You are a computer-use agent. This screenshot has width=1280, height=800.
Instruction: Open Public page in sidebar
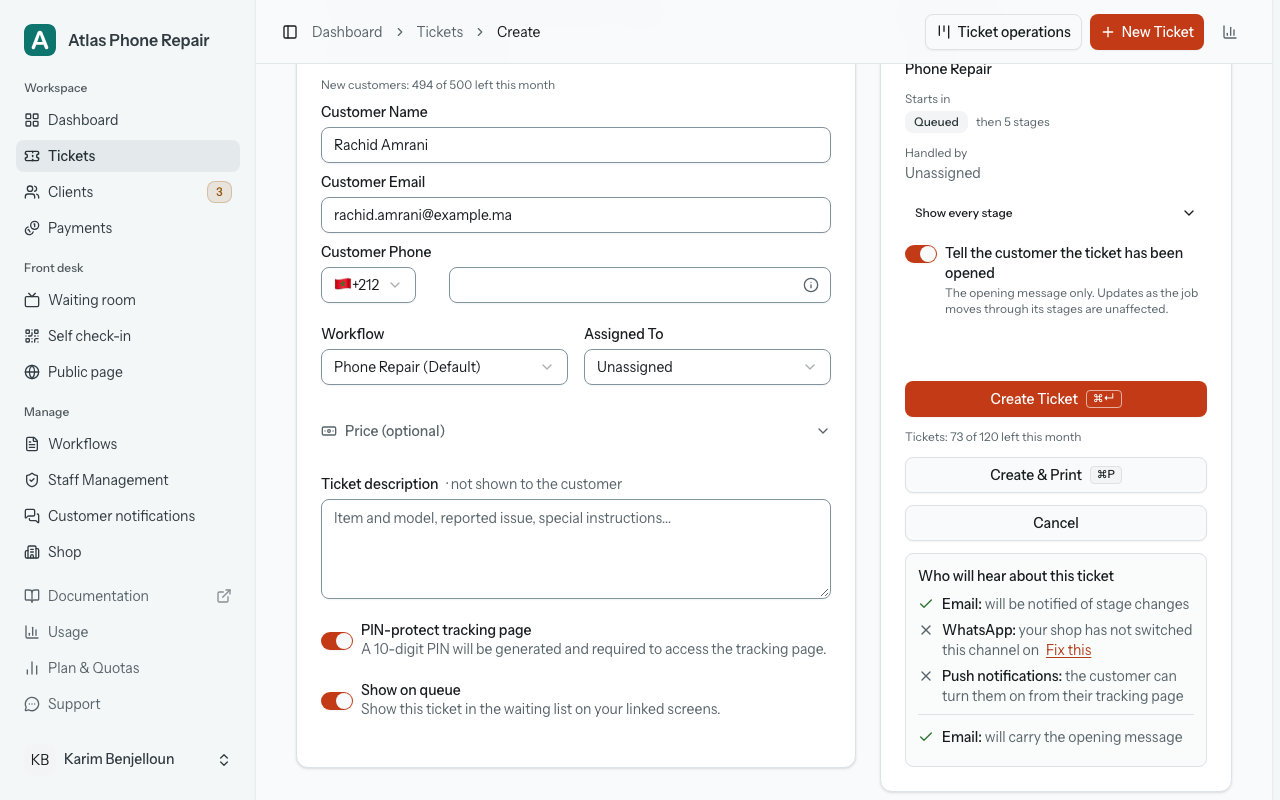(x=128, y=372)
